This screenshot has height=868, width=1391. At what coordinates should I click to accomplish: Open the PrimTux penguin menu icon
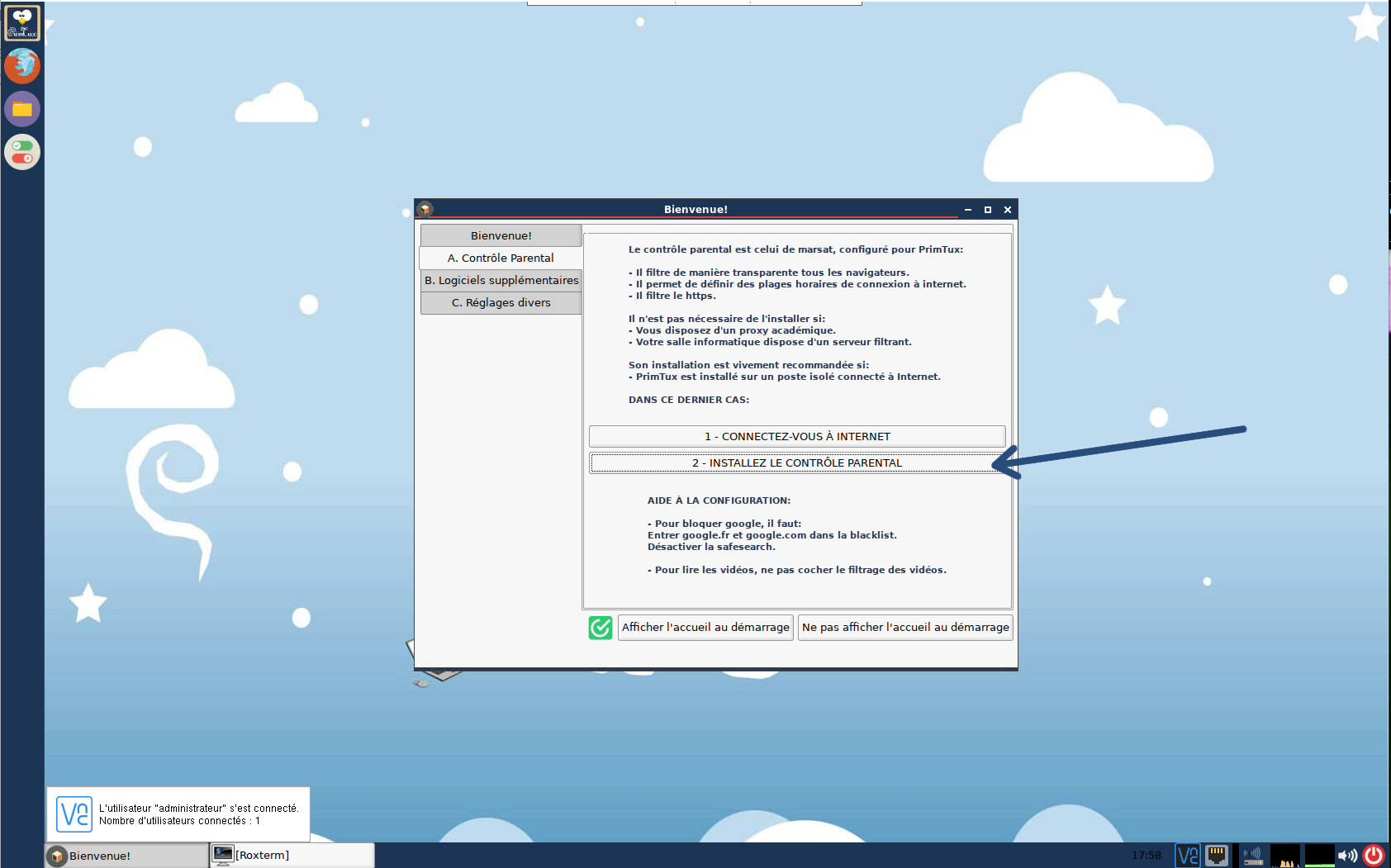22,22
